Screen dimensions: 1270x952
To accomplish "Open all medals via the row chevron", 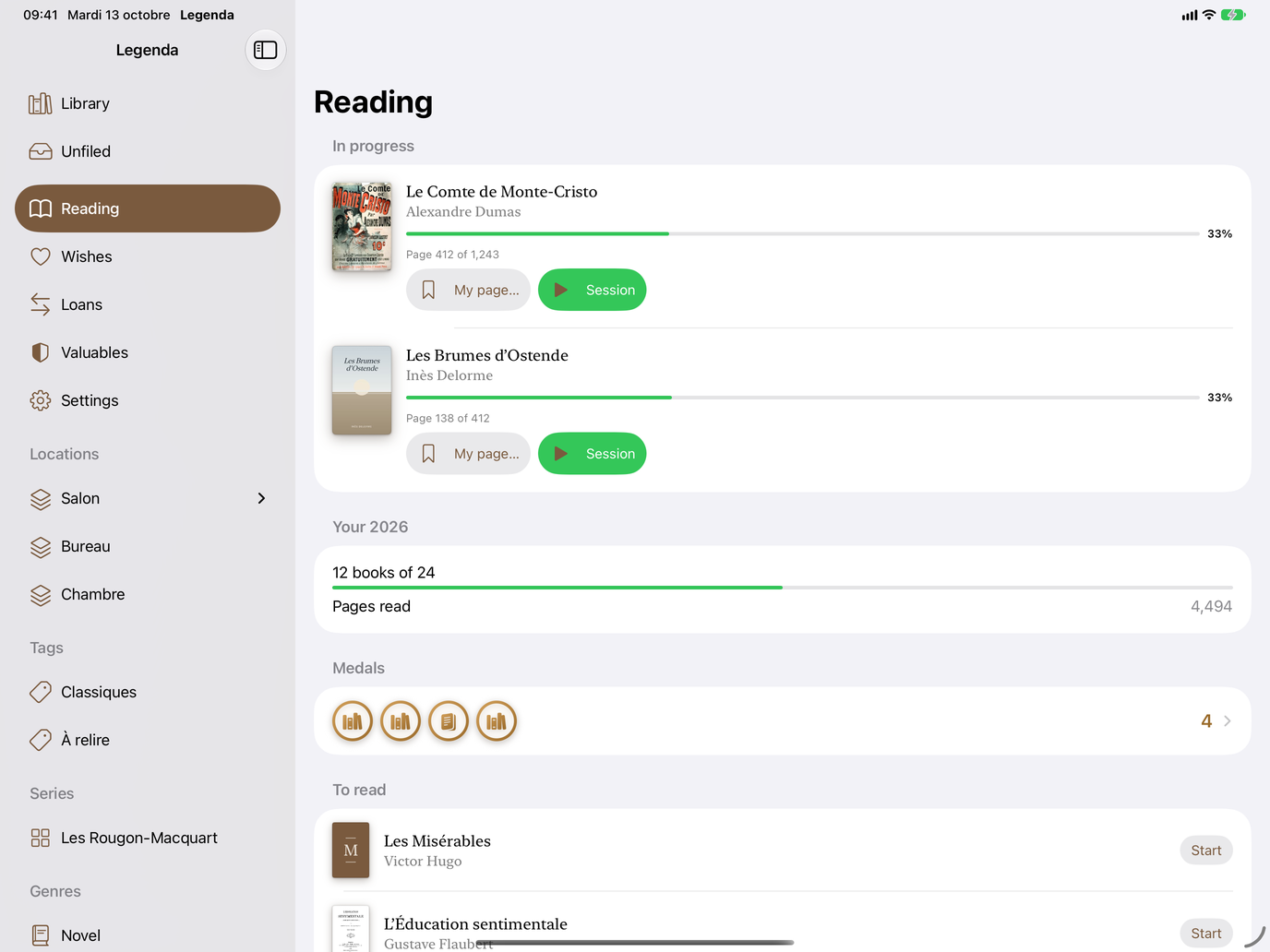I will click(x=1227, y=721).
